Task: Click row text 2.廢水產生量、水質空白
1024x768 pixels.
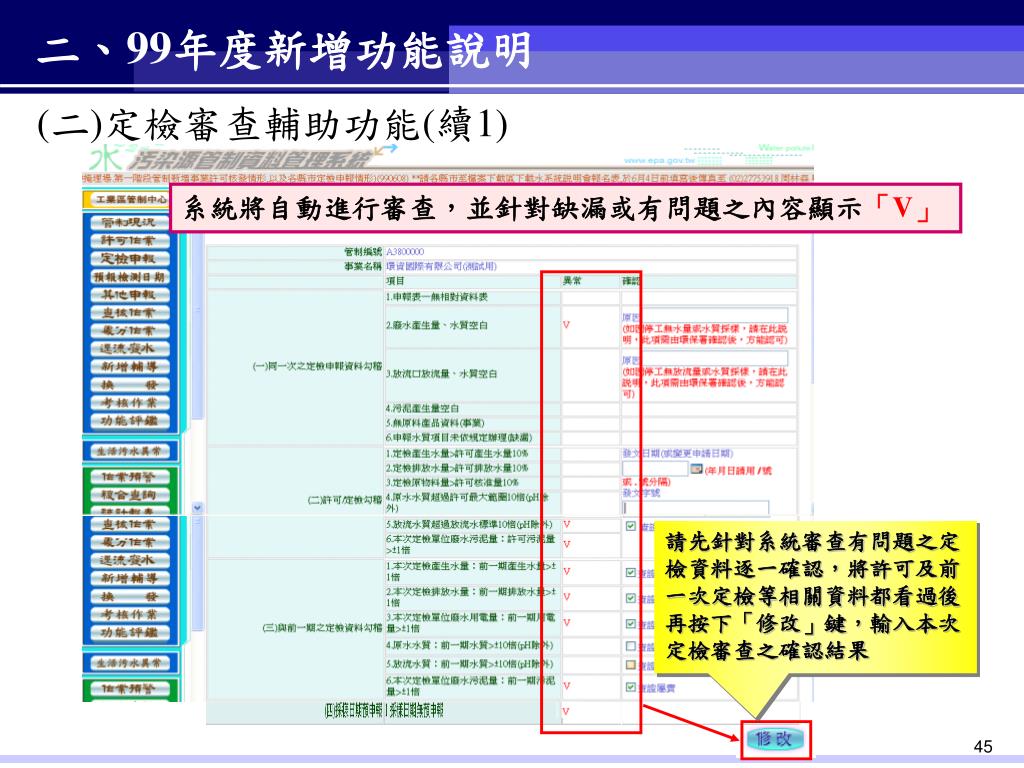Action: point(436,325)
